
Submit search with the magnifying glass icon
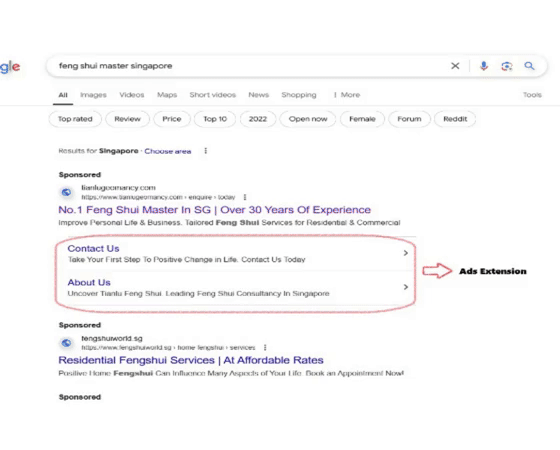click(x=529, y=66)
